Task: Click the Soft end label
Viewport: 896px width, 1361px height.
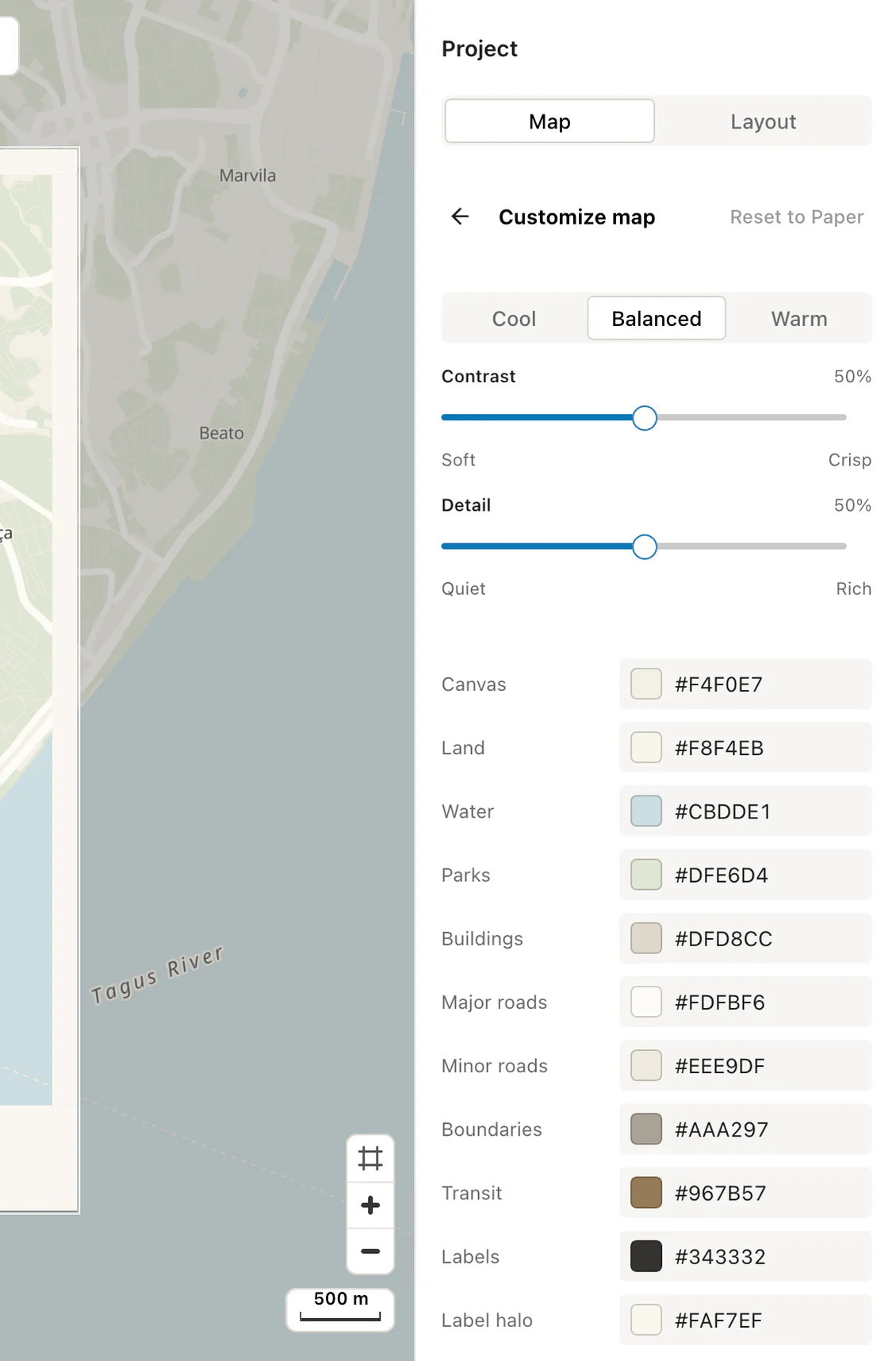Action: click(x=458, y=460)
